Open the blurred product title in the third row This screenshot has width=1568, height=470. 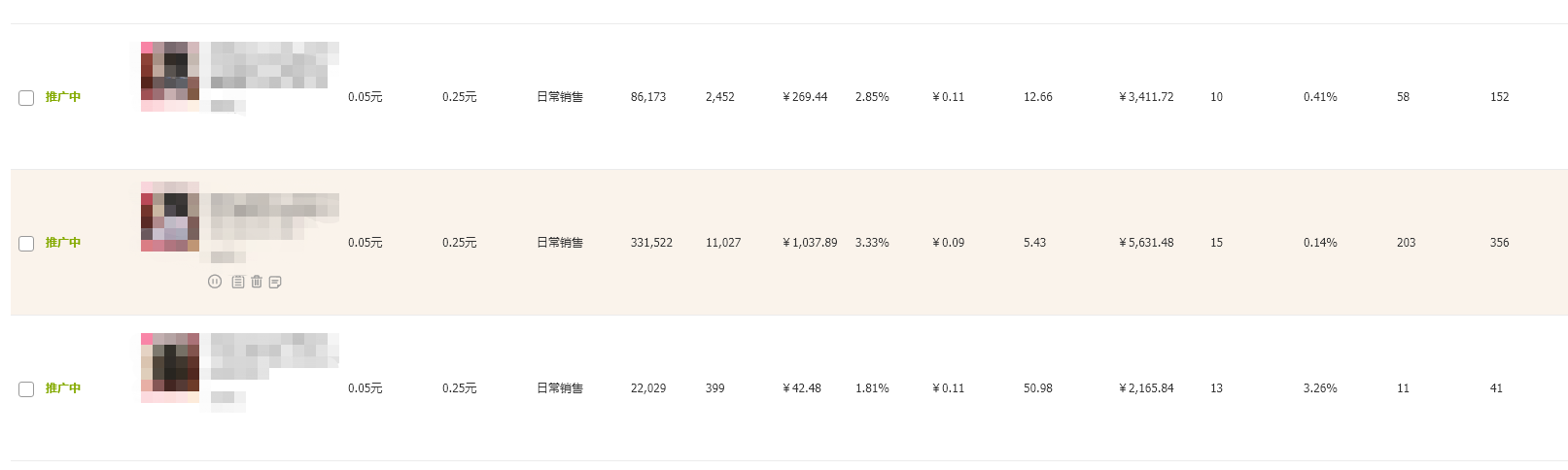[275, 356]
